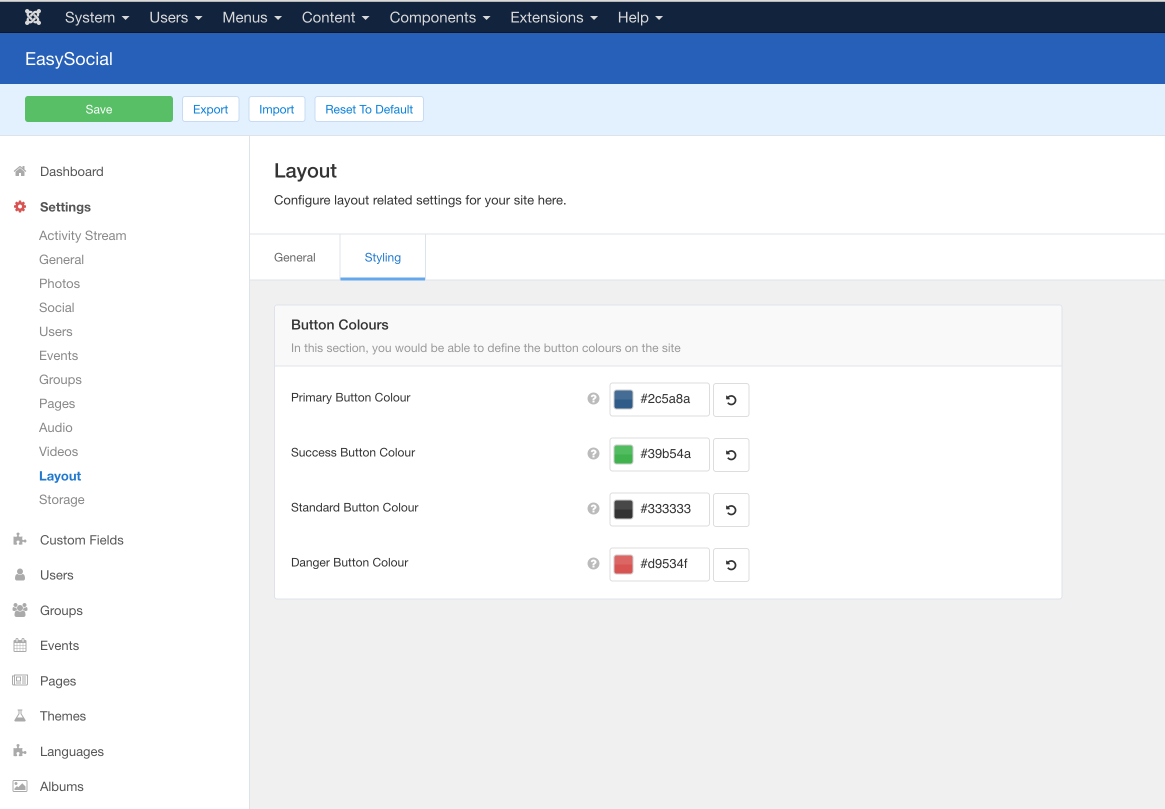The height and width of the screenshot is (809, 1165).
Task: Pick the green Success Button colour swatch
Action: tap(623, 454)
